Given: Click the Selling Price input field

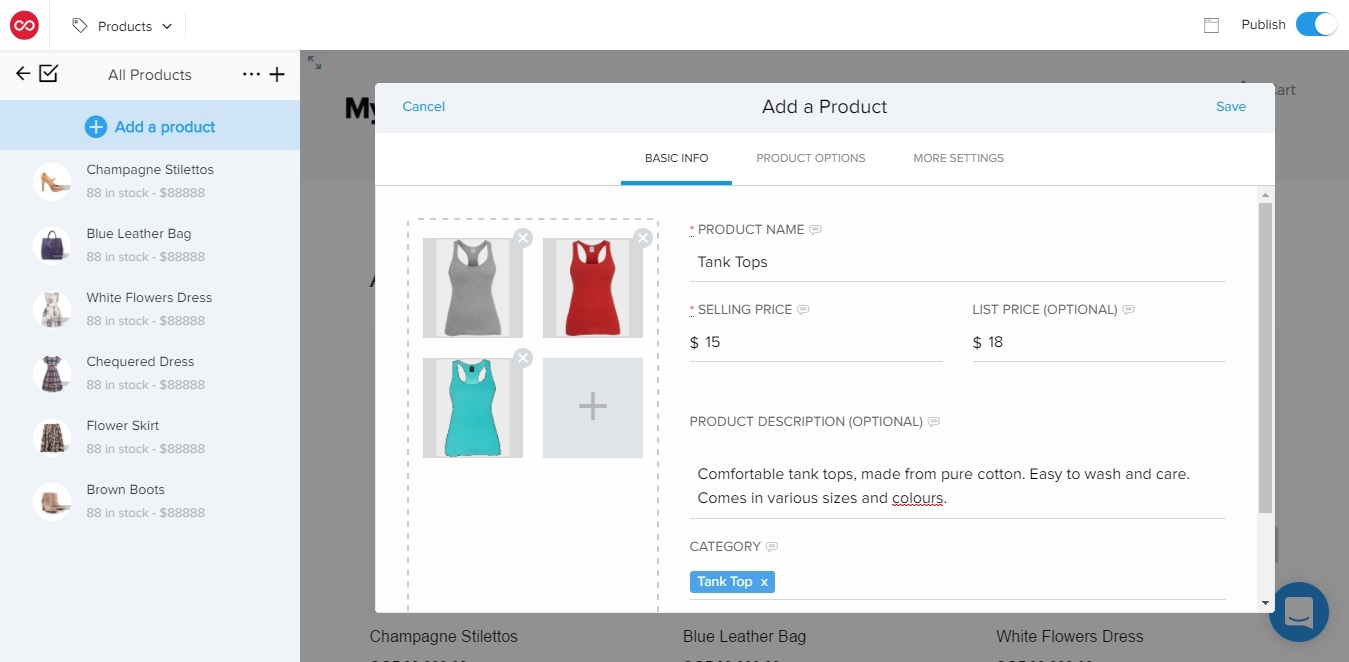Looking at the screenshot, I should [816, 342].
